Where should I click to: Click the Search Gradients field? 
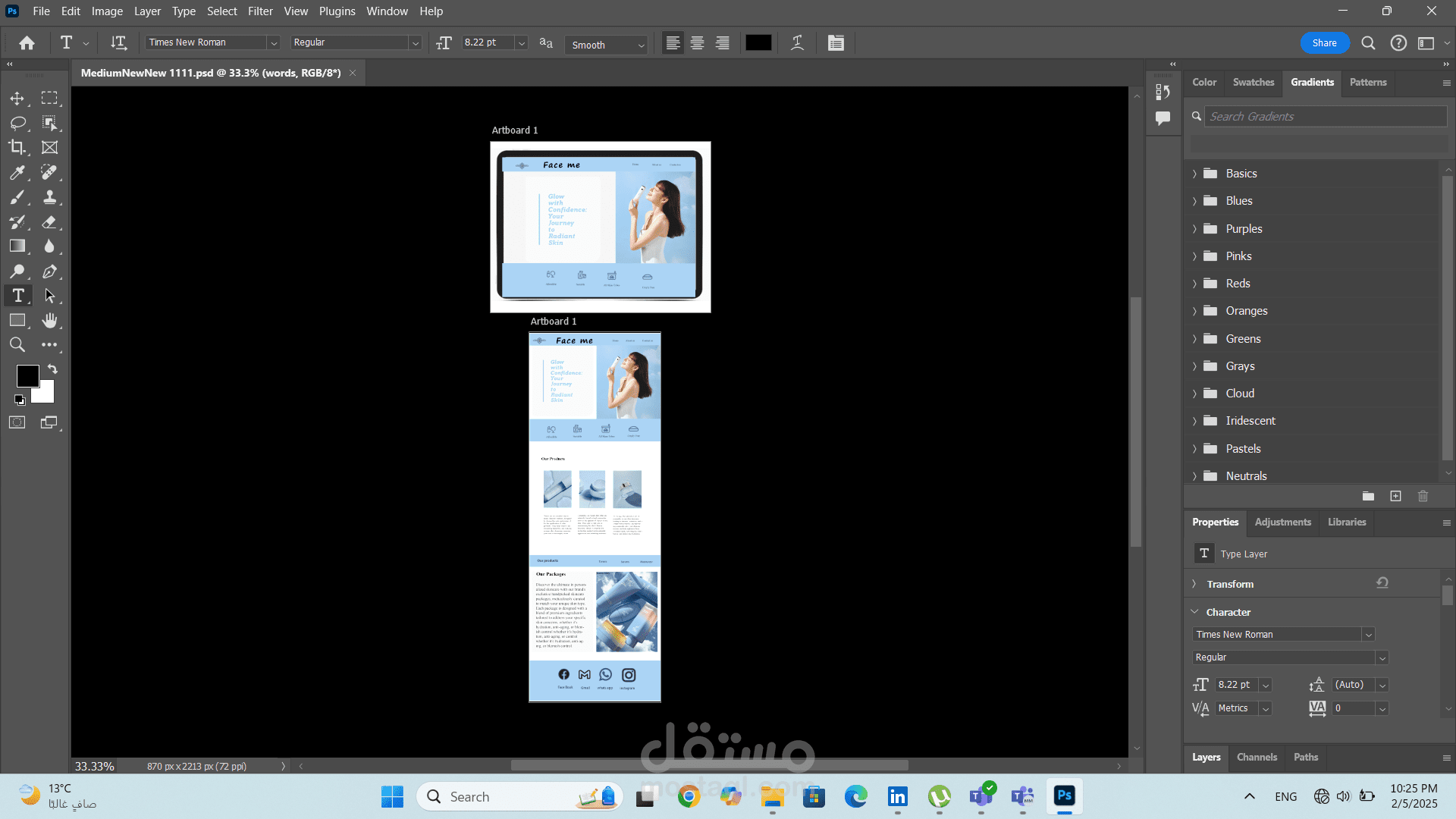pyautogui.click(x=1324, y=116)
